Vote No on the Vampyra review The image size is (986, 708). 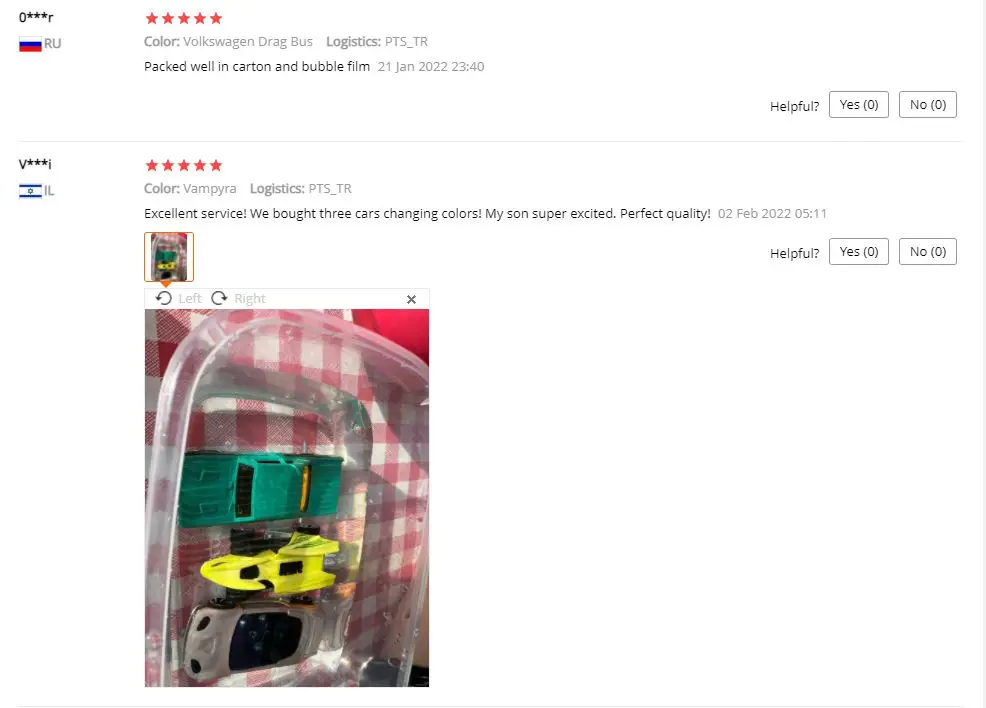click(928, 252)
